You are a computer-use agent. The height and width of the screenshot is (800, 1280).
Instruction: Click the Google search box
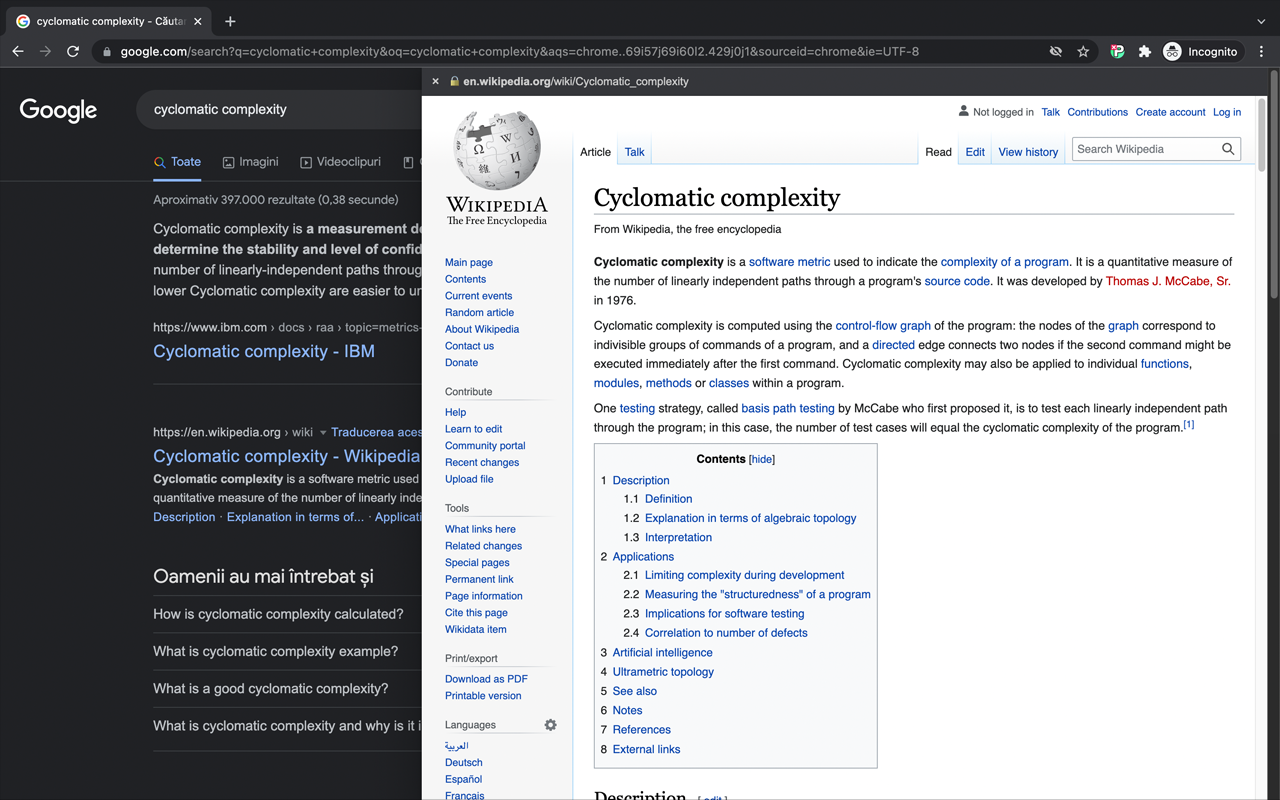pyautogui.click(x=280, y=109)
